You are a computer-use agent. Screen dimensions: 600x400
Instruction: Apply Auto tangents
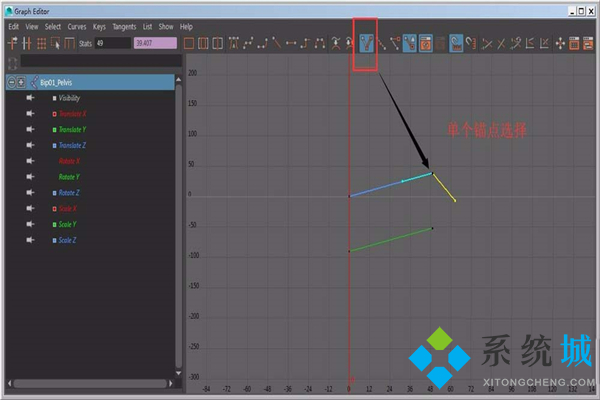[x=233, y=43]
